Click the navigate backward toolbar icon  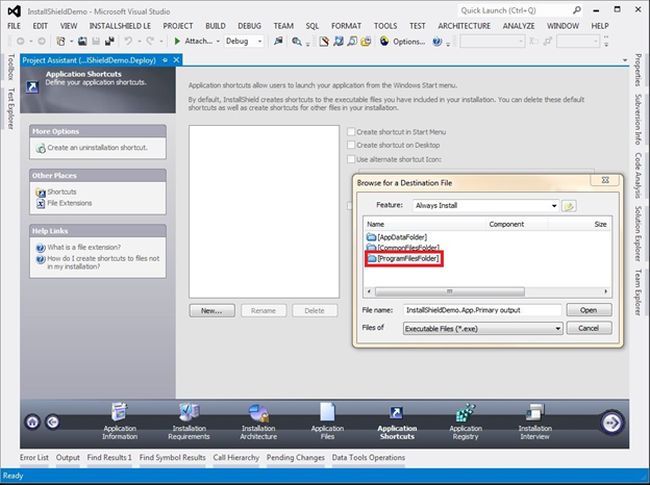click(20, 41)
